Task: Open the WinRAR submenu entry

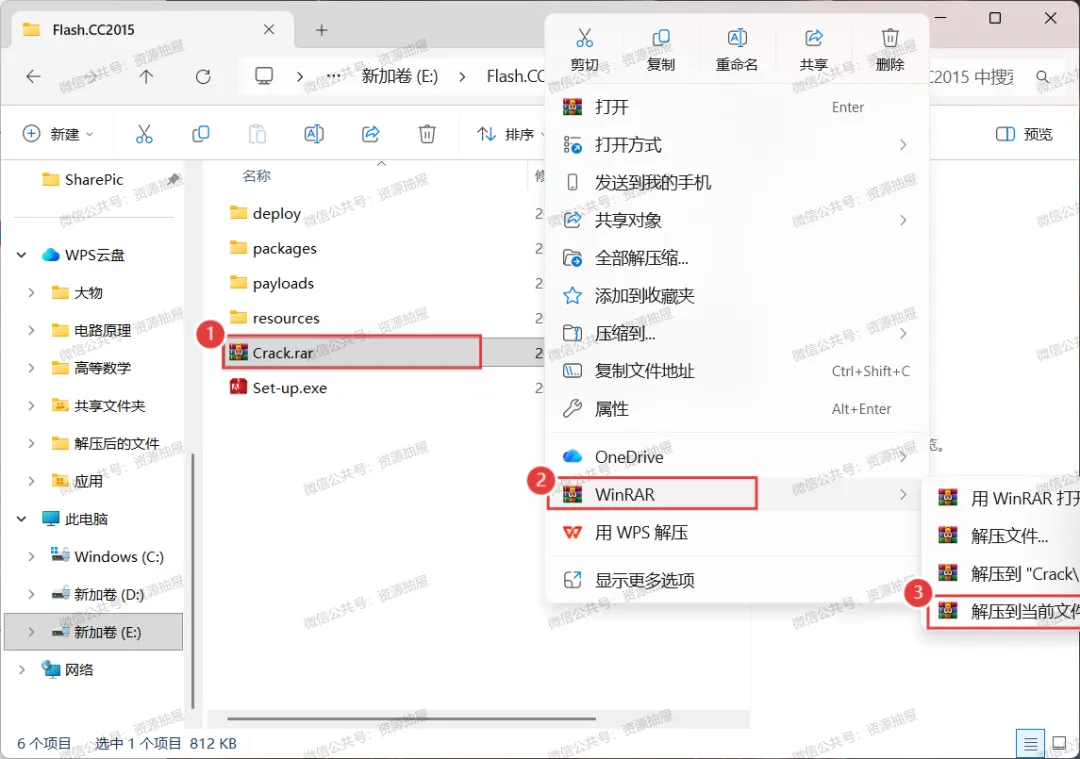Action: 737,495
